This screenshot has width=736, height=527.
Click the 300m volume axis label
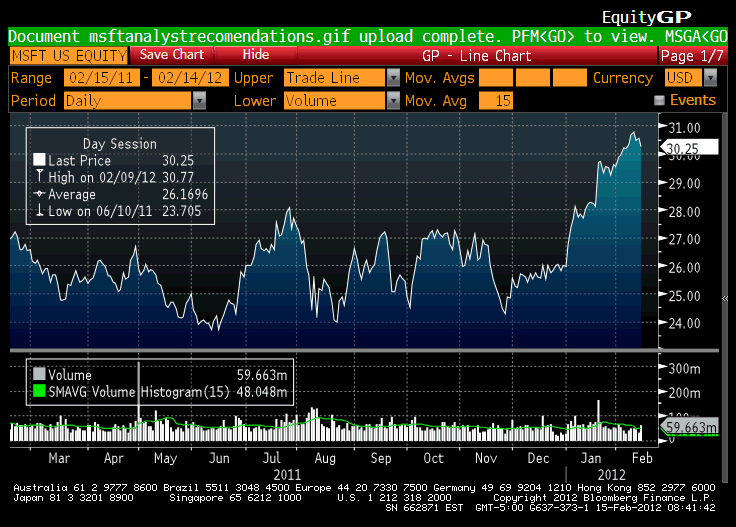(684, 369)
